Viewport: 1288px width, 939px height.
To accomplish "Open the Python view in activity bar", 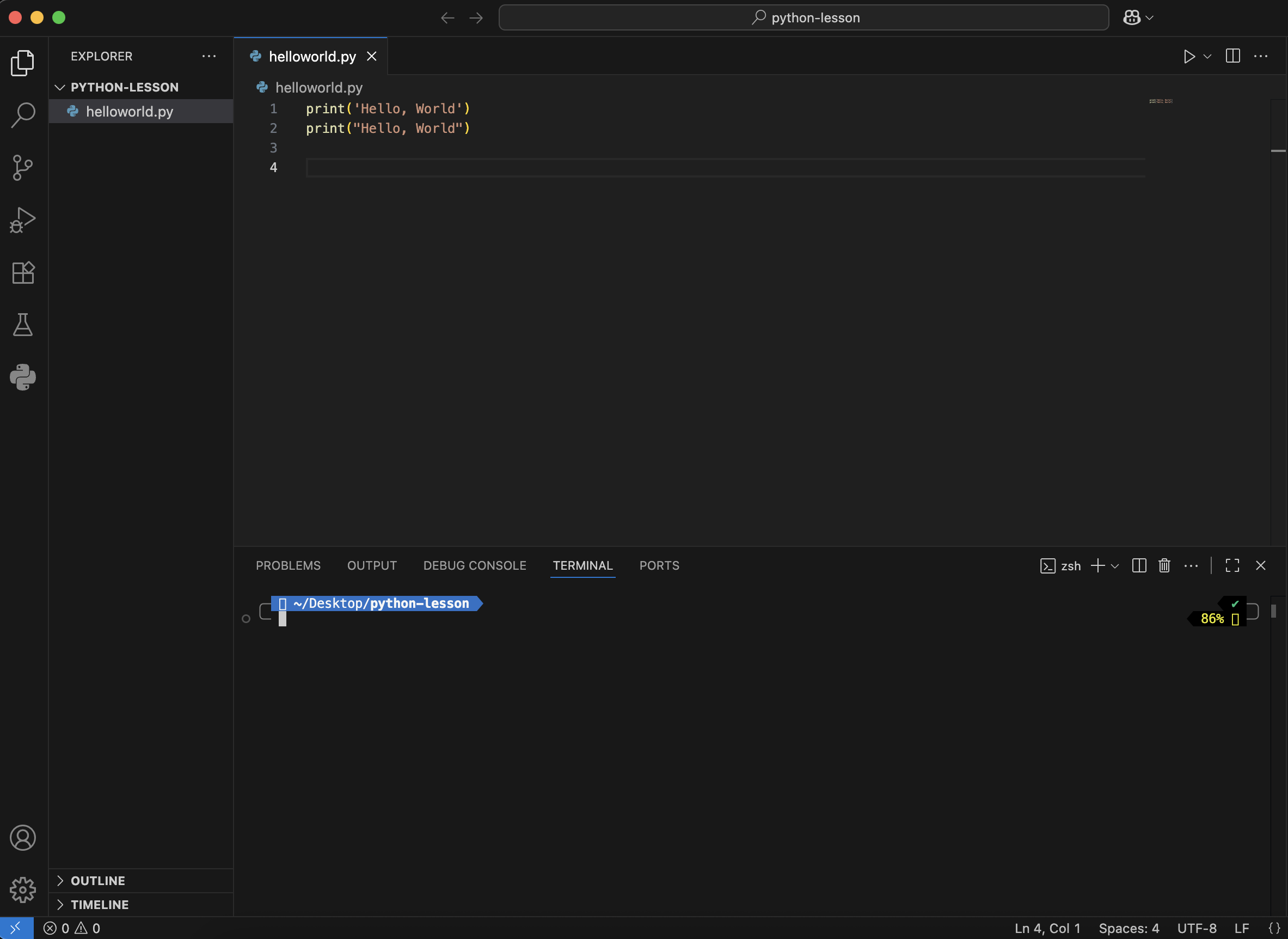I will click(23, 377).
